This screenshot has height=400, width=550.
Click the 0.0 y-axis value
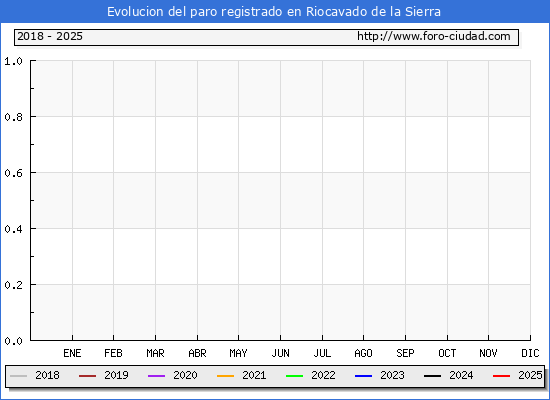click(x=13, y=341)
